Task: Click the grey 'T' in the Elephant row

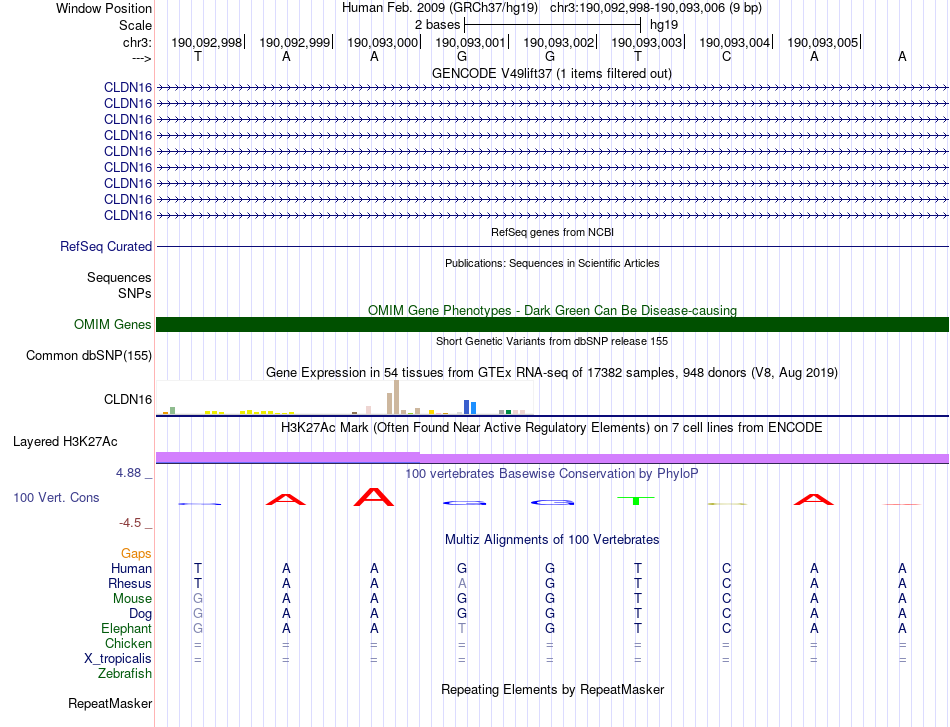Action: tap(462, 628)
